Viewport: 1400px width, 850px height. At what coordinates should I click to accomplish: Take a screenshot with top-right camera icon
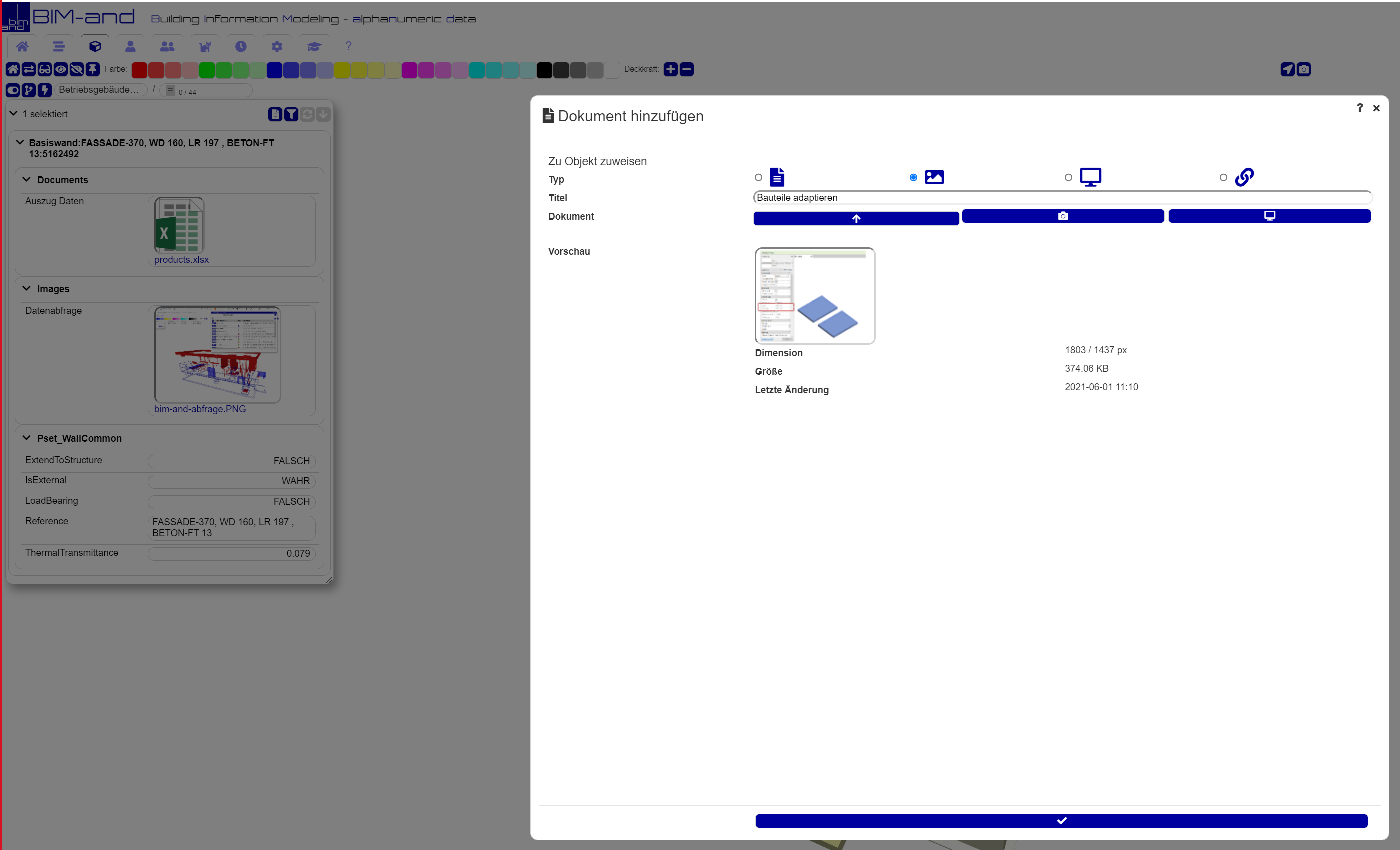click(x=1304, y=69)
